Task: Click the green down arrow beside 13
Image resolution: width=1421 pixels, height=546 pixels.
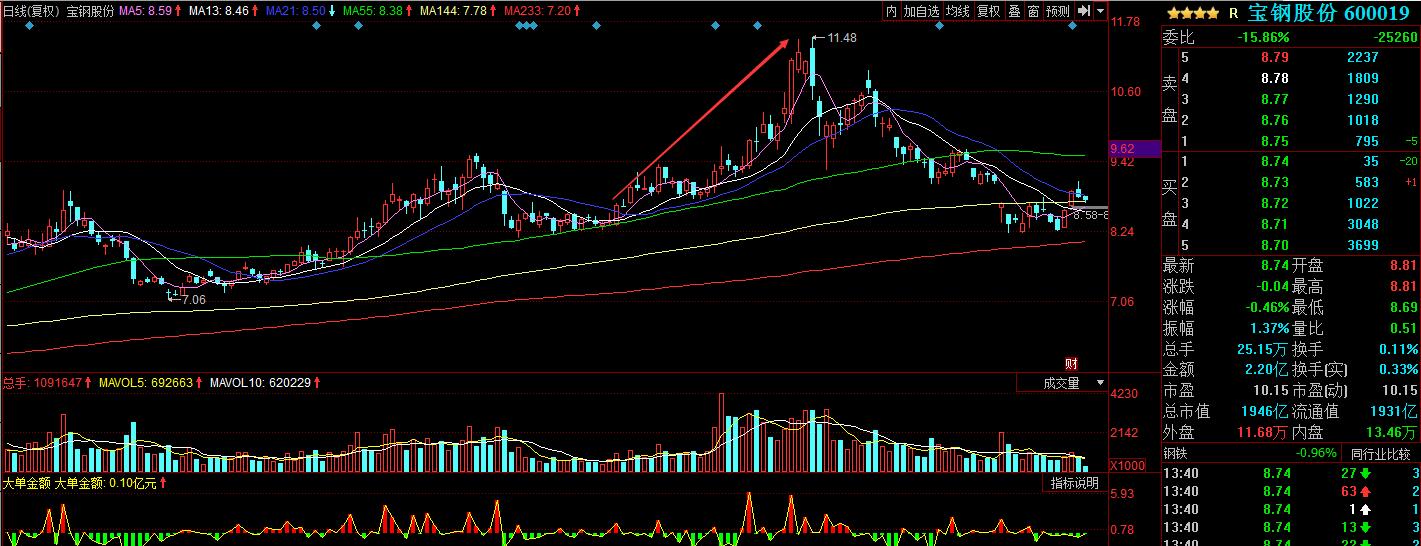Action: pyautogui.click(x=1364, y=527)
